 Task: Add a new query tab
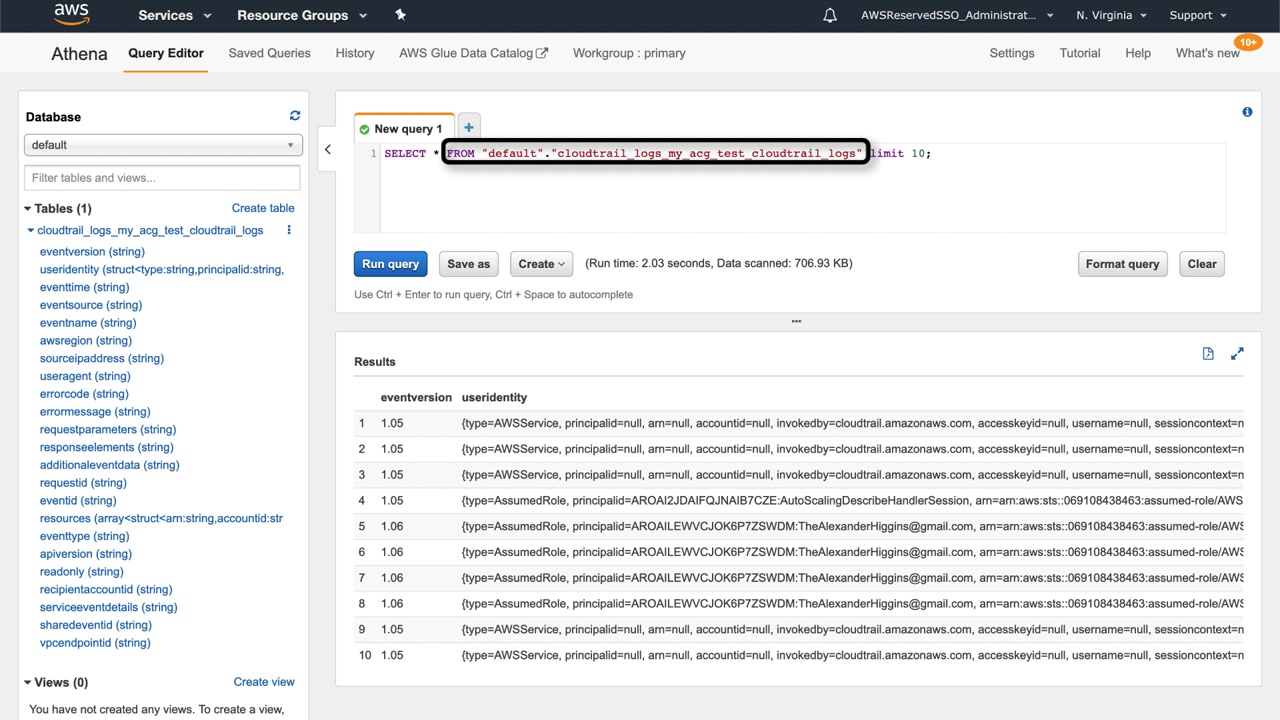coord(469,127)
